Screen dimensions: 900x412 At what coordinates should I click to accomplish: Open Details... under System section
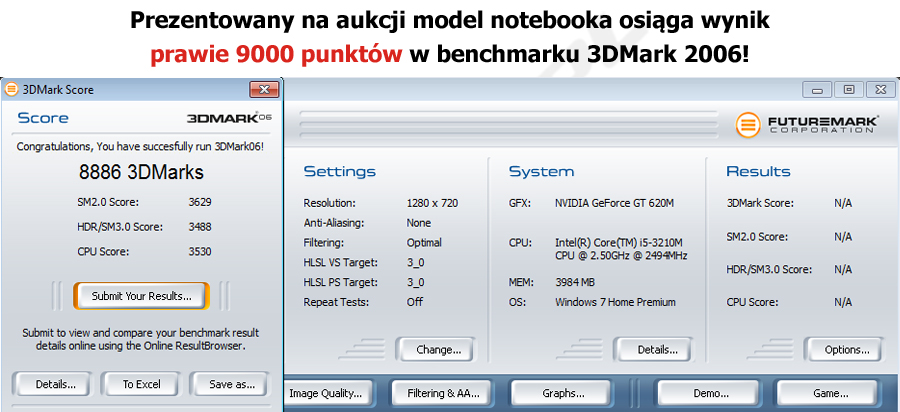pos(657,349)
